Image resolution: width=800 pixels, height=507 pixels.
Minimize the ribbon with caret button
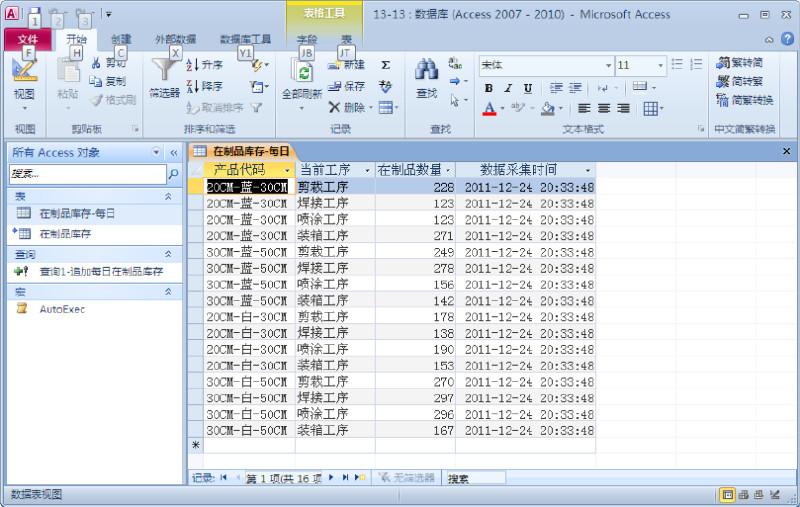tap(769, 39)
